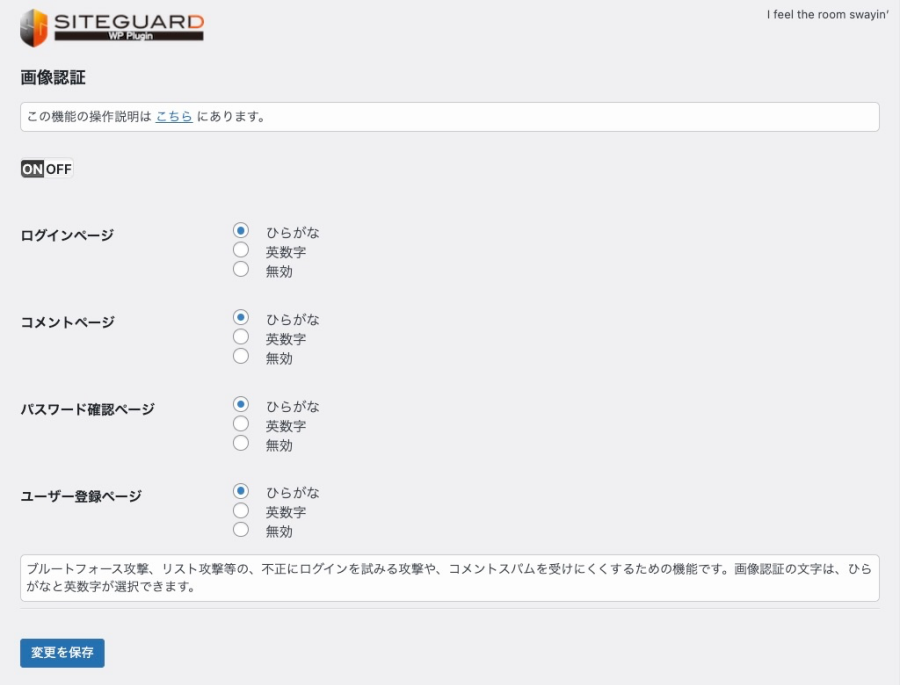The image size is (900, 685).
Task: Select ひらがな for ユーザー登録ページ
Action: click(x=240, y=491)
